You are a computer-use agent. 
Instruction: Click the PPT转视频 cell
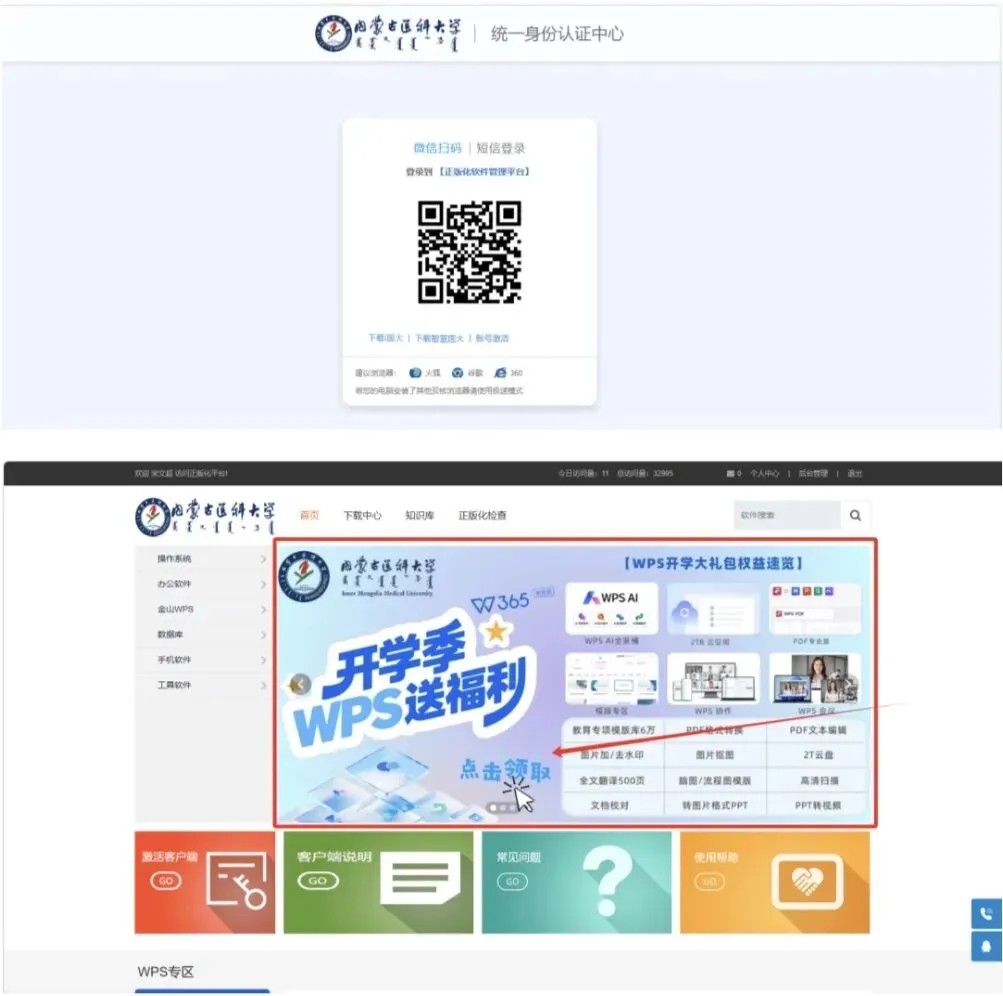(x=817, y=805)
